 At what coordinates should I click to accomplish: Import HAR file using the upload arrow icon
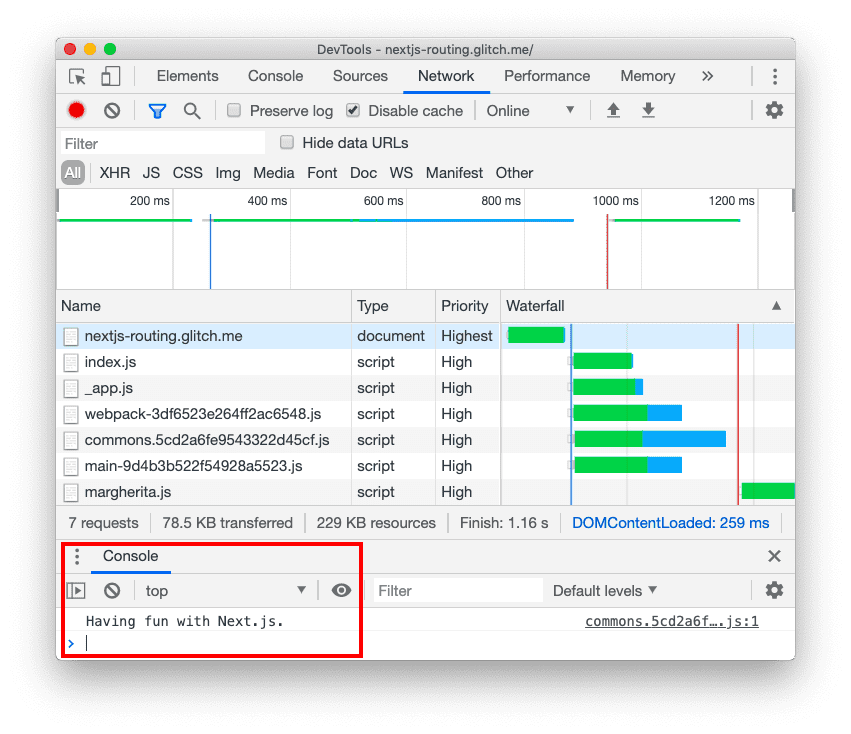click(613, 110)
